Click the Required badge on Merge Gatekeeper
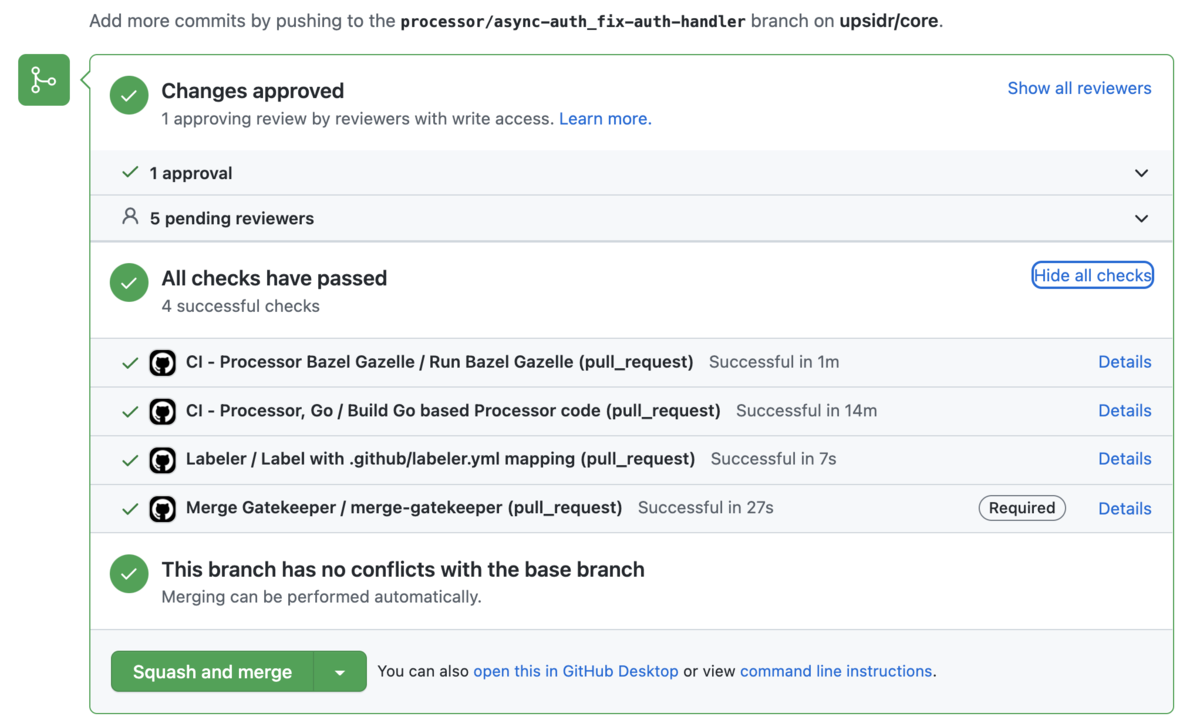Image resolution: width=1200 pixels, height=720 pixels. 1021,508
